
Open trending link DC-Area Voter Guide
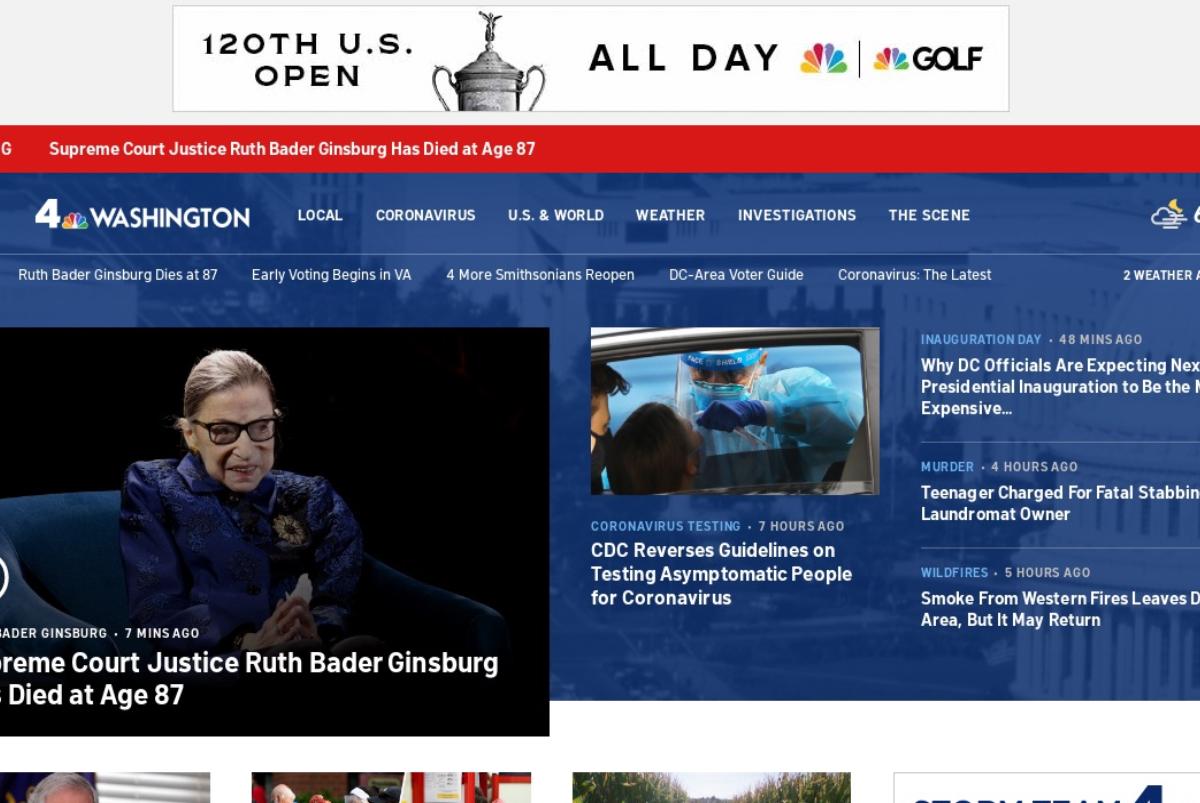(736, 275)
